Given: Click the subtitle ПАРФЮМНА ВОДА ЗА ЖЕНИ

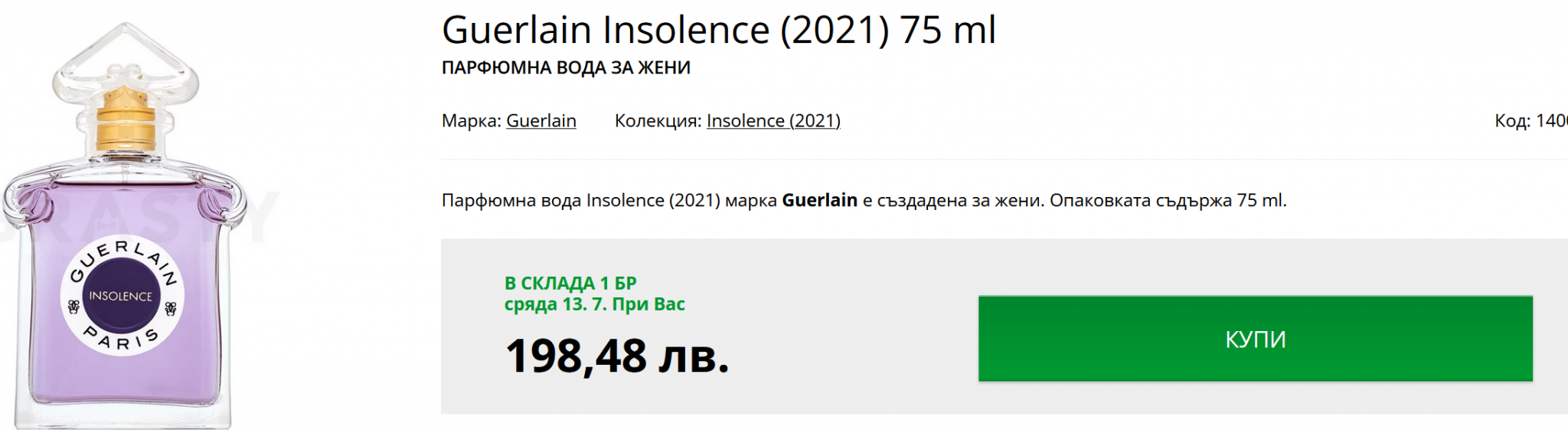Looking at the screenshot, I should (x=566, y=68).
